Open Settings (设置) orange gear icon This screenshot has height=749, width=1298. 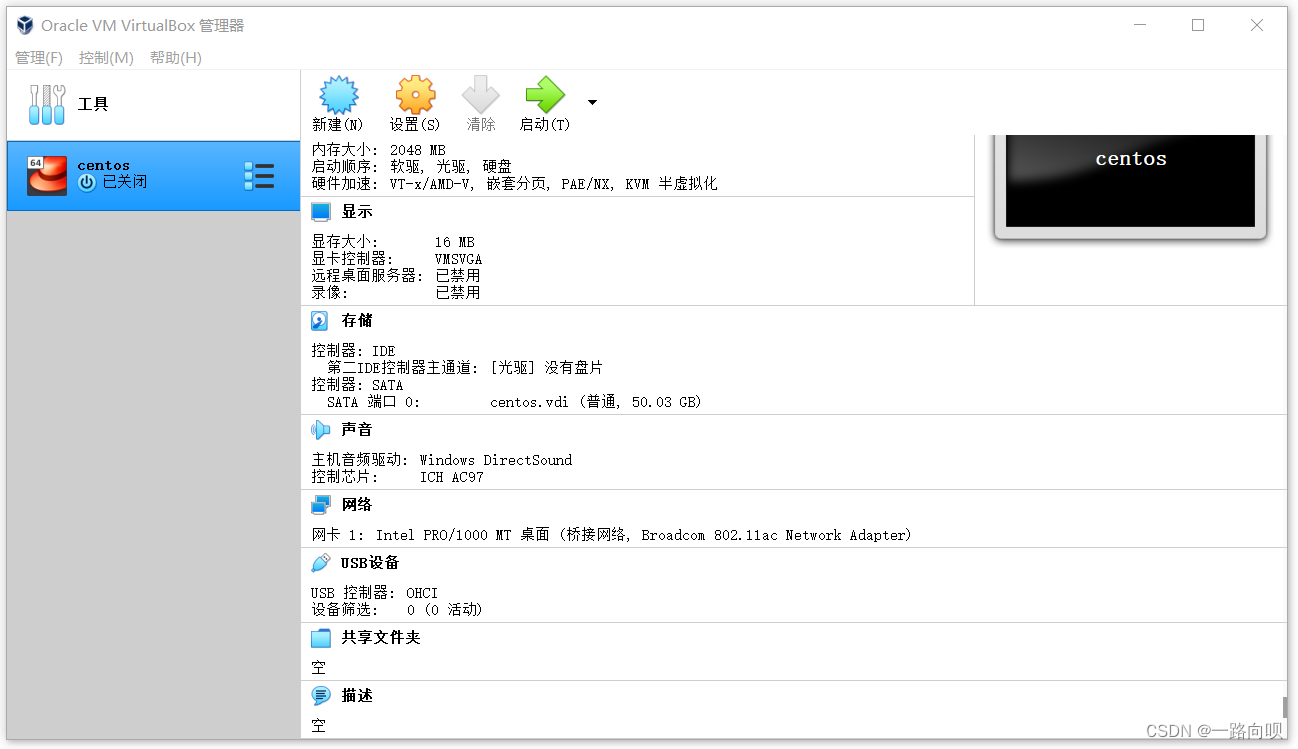[x=415, y=95]
